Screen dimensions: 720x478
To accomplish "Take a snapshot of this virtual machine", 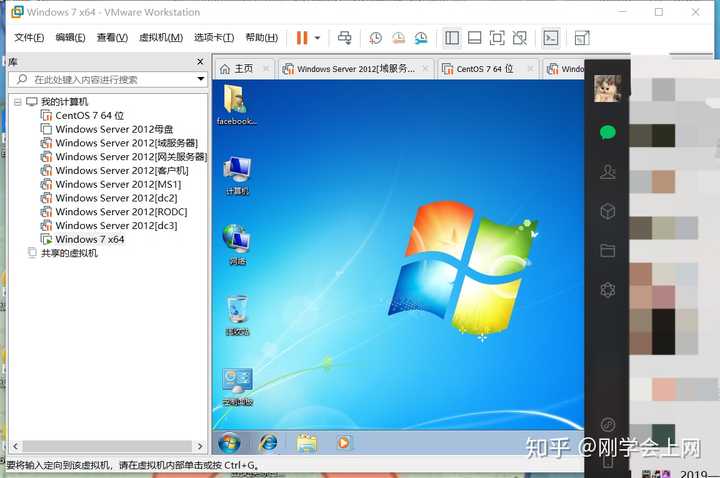I will point(375,38).
